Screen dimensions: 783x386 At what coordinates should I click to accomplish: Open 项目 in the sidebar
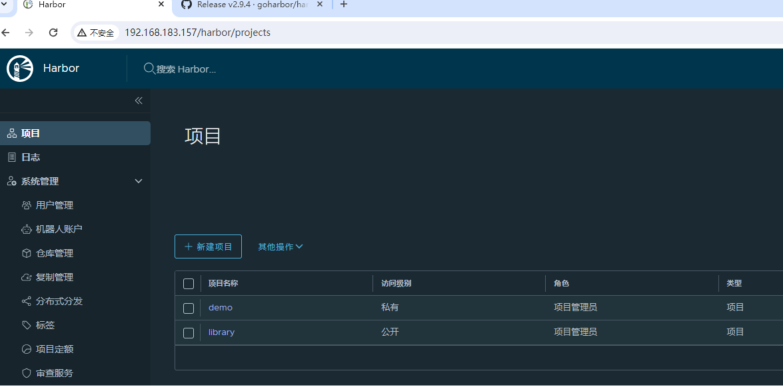tap(75, 133)
